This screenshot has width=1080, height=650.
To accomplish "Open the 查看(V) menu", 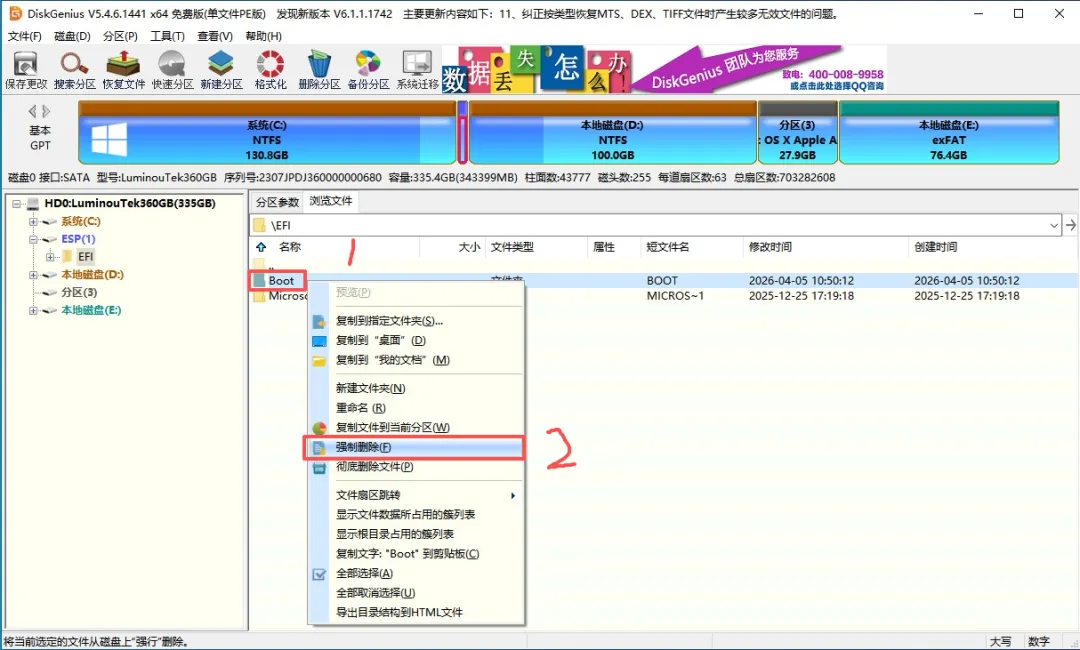I will click(x=215, y=36).
